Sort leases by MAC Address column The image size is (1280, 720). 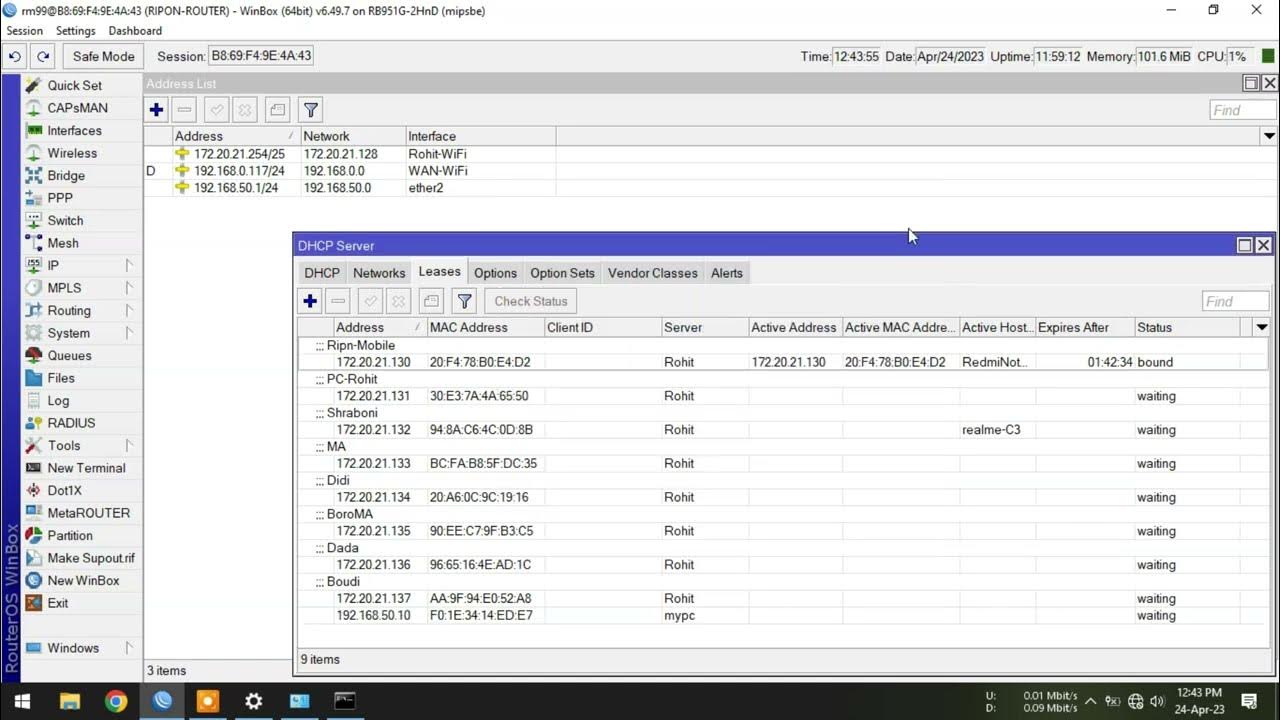[x=484, y=327]
